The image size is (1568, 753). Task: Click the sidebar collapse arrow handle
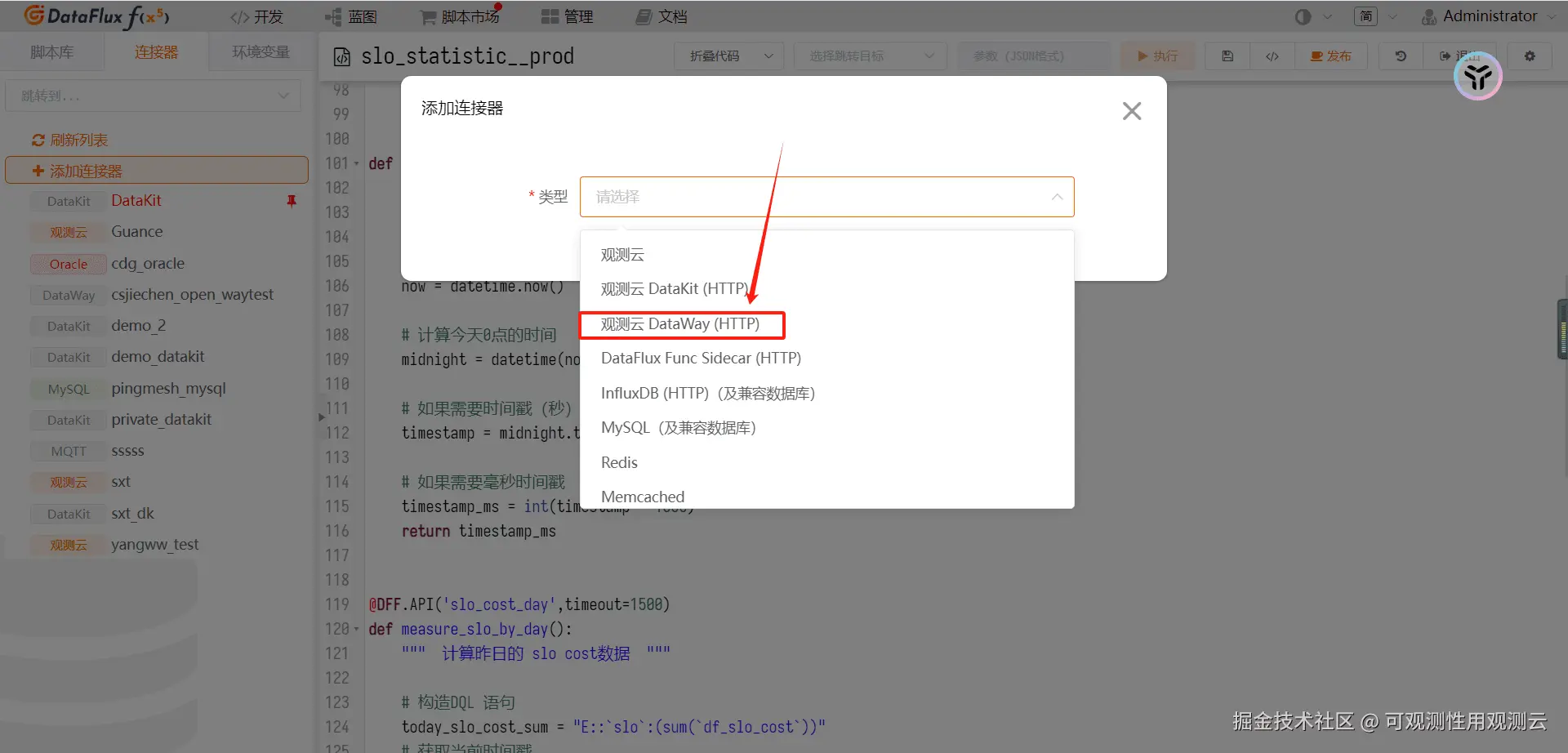click(x=321, y=417)
